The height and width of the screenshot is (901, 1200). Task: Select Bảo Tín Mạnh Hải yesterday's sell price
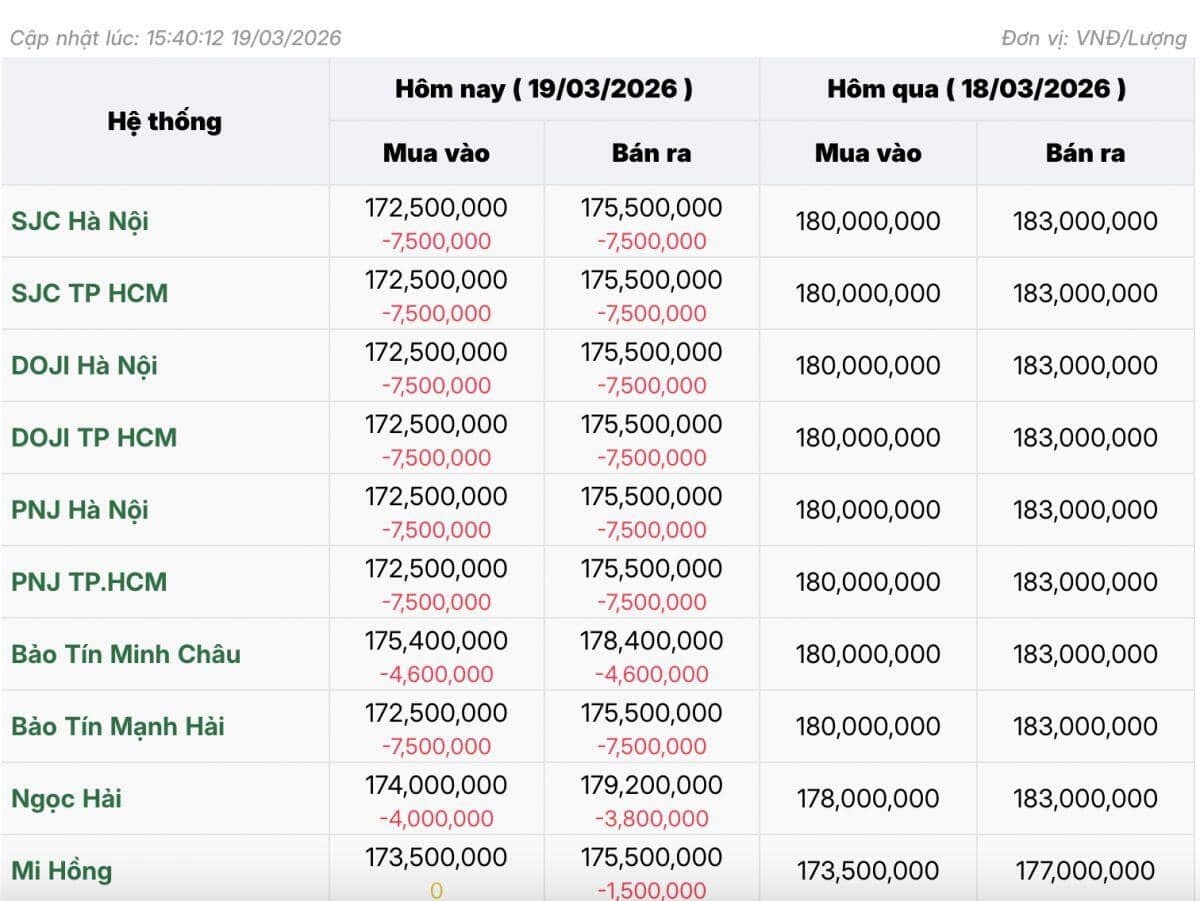point(1086,726)
